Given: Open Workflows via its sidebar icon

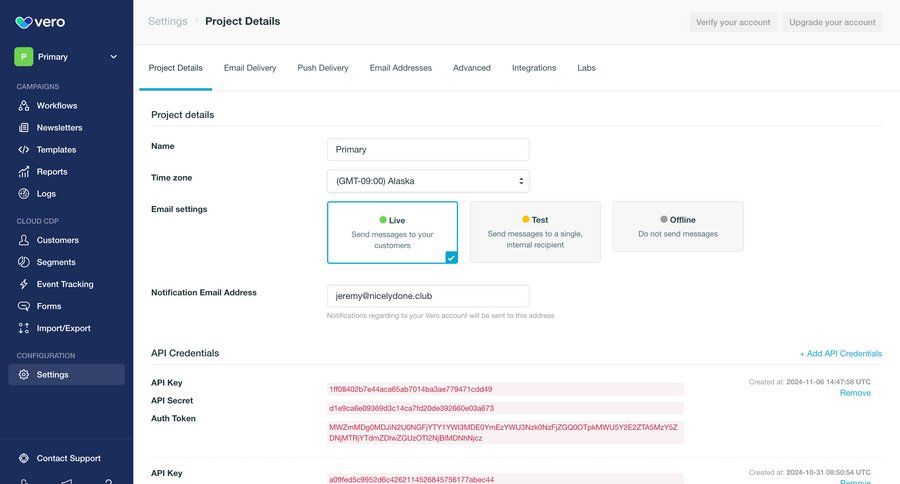Looking at the screenshot, I should click(24, 106).
